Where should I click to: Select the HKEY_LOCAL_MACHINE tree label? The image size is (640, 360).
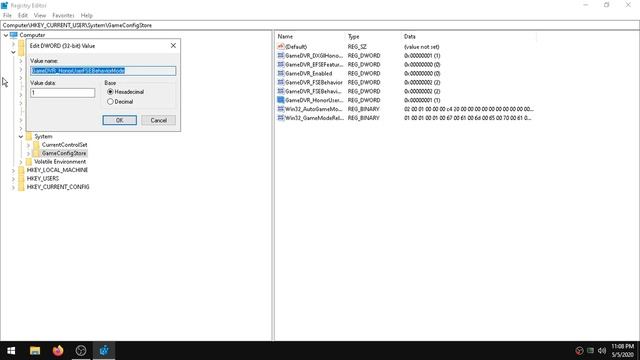(57, 170)
